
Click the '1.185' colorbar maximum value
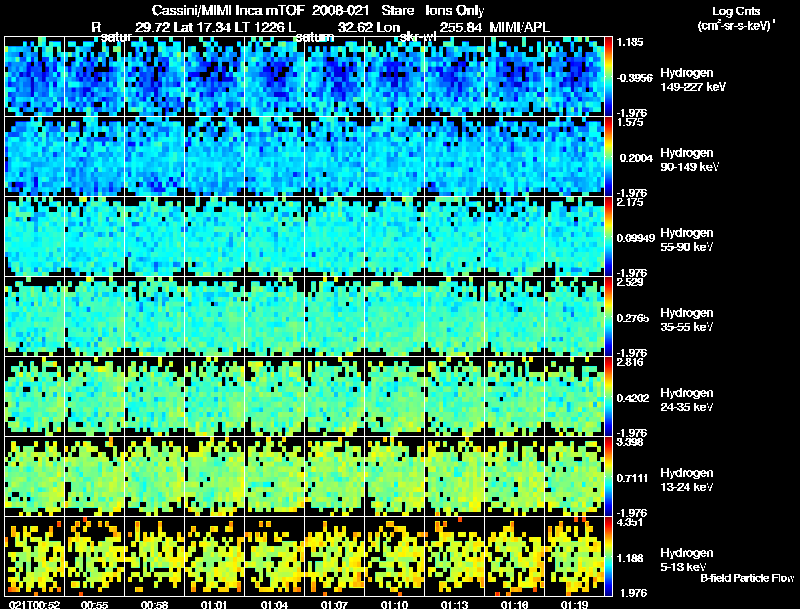630,42
